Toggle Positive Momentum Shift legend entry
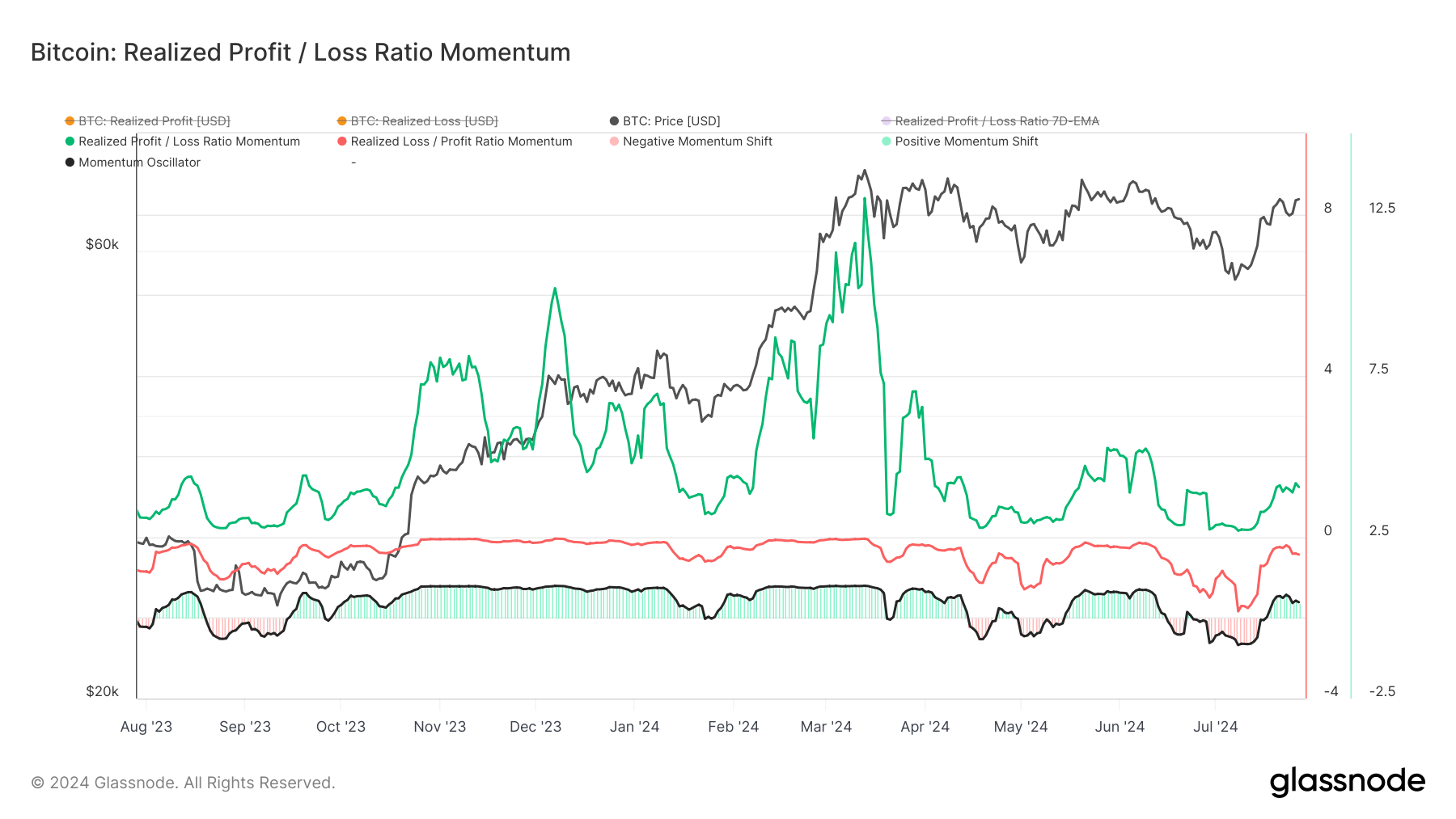Screen dimensions: 1456x819 tap(960, 141)
